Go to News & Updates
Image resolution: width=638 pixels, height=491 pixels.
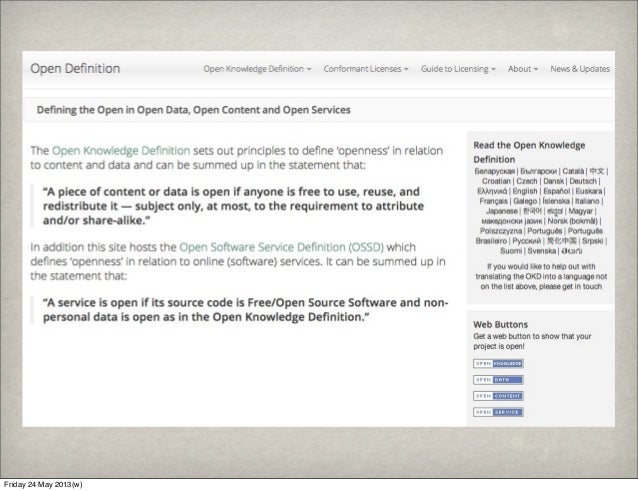[580, 69]
